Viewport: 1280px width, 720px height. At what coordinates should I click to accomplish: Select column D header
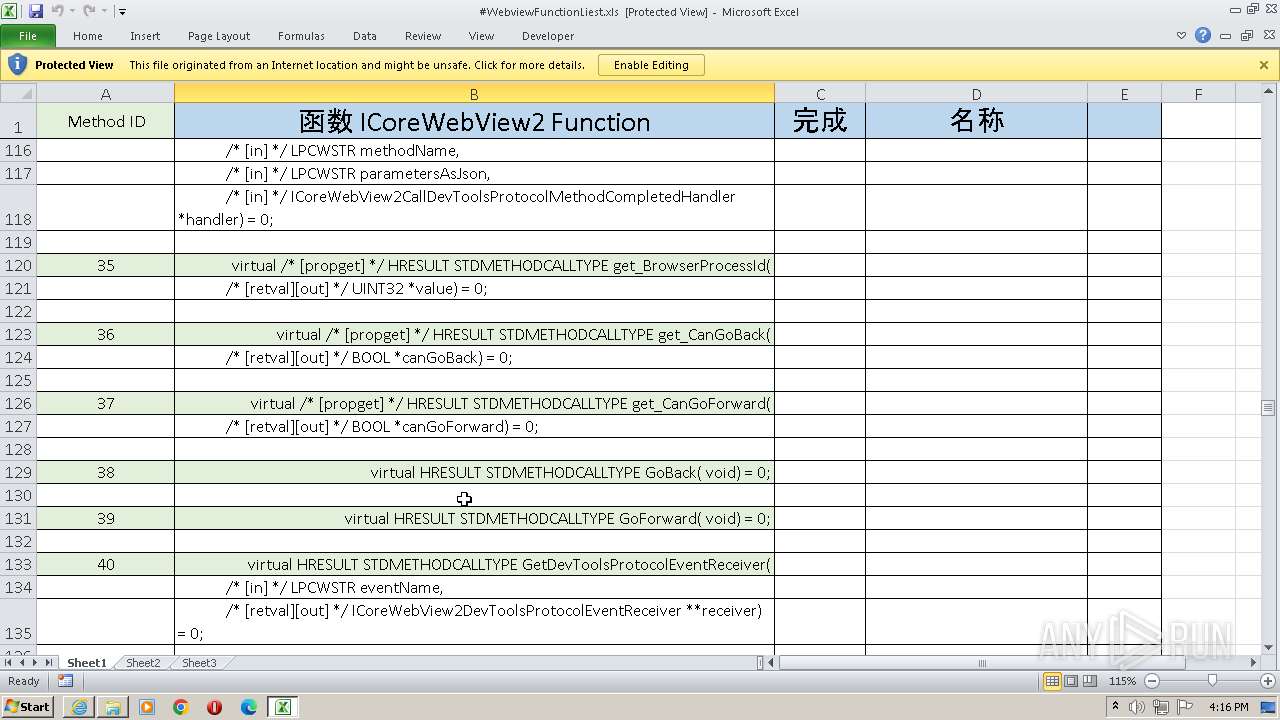click(x=976, y=94)
